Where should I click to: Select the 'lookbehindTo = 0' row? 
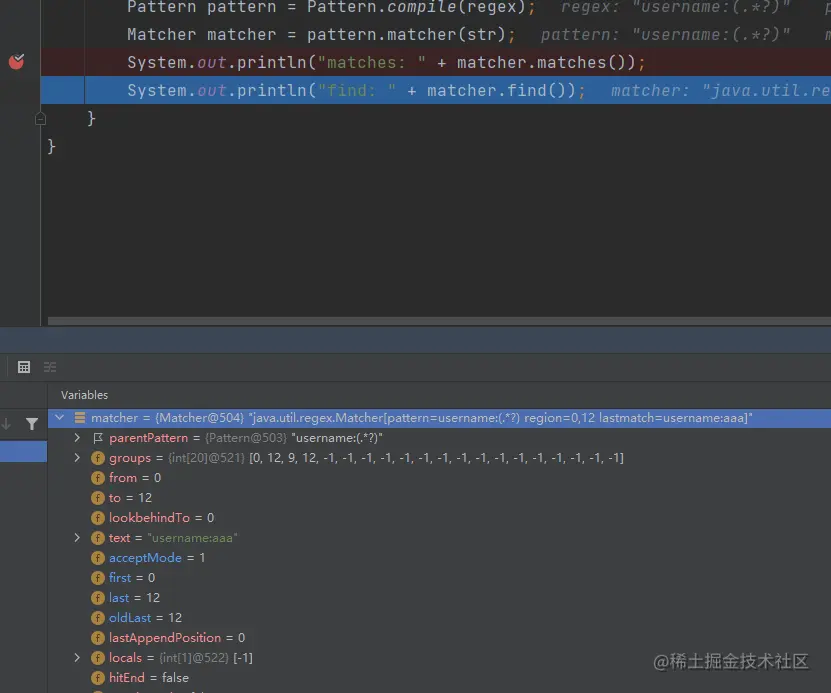[439, 518]
